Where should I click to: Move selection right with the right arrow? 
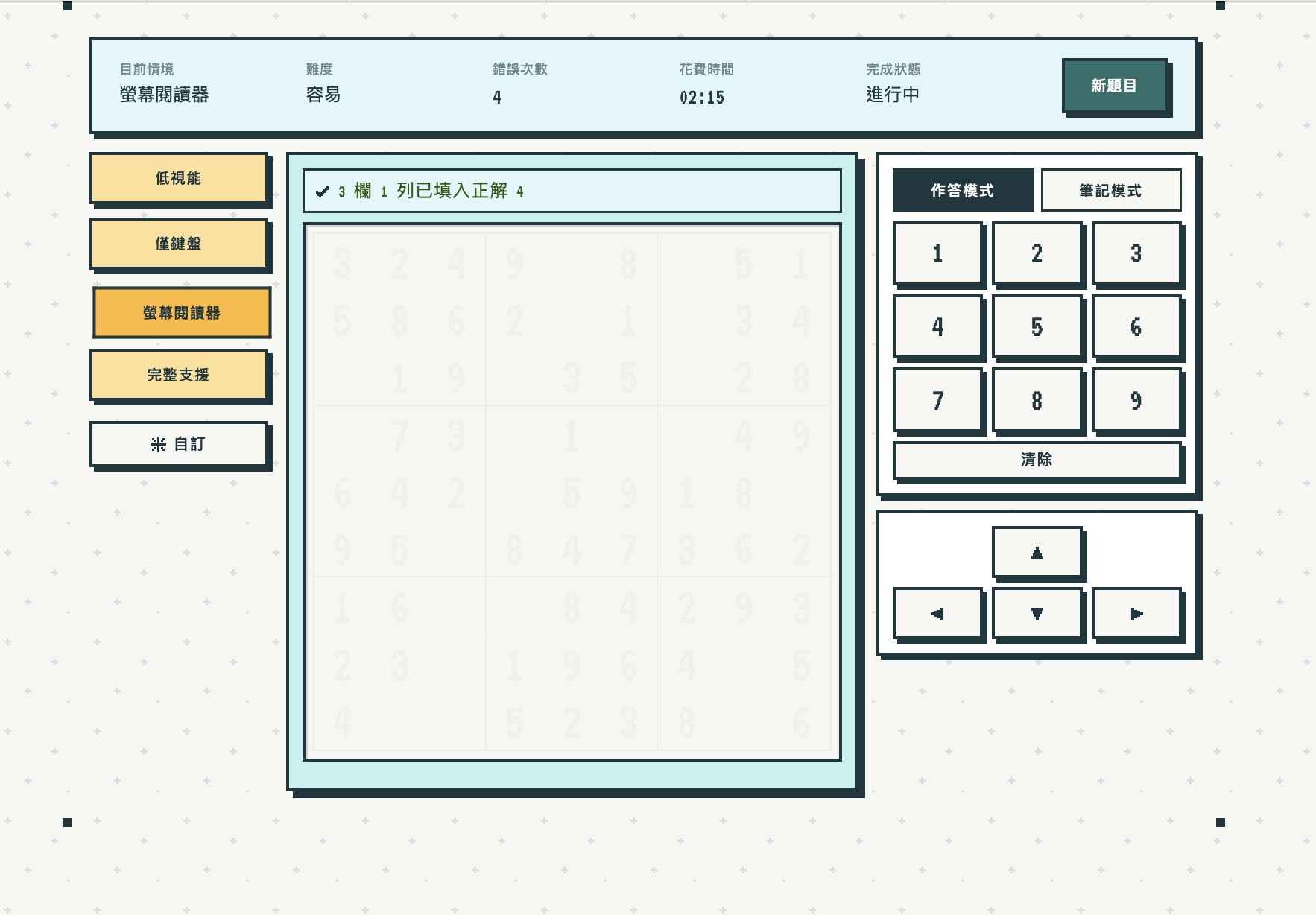pyautogui.click(x=1136, y=613)
